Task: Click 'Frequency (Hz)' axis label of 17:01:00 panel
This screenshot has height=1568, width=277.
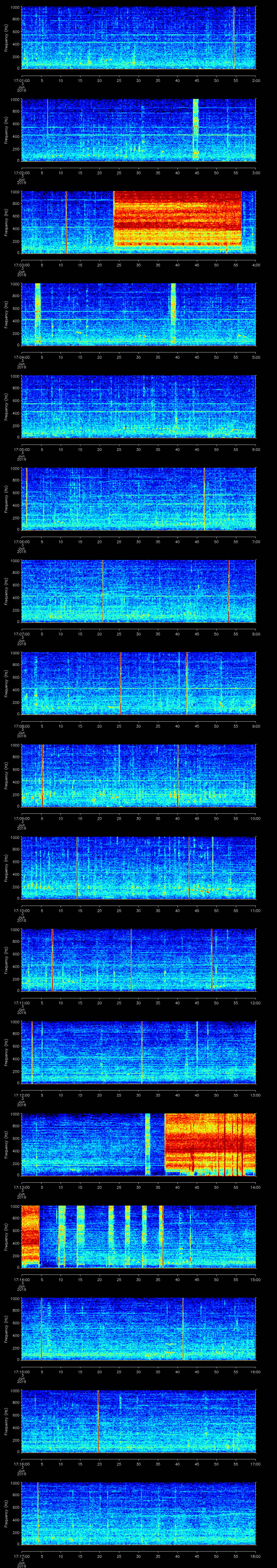Action: (x=6, y=38)
